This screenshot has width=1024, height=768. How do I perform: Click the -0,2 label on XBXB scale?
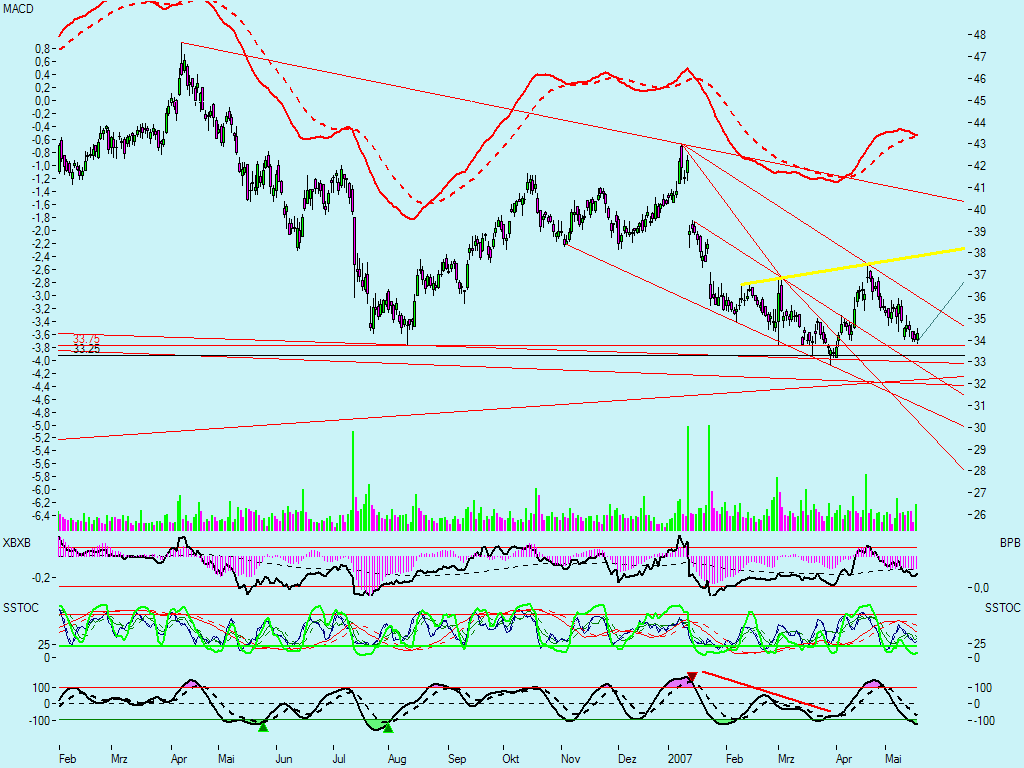pos(42,578)
